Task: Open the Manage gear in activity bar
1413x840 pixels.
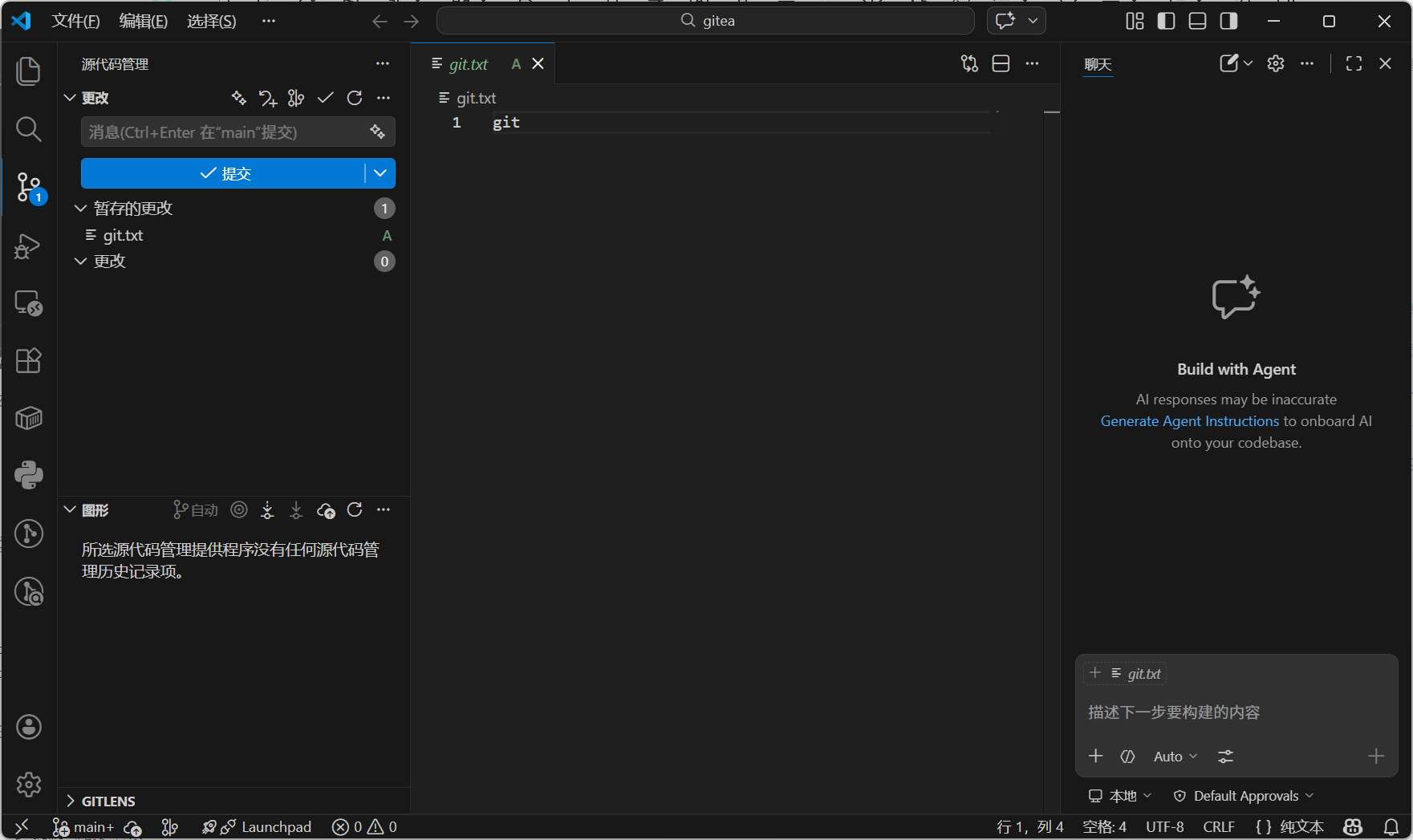Action: [29, 784]
